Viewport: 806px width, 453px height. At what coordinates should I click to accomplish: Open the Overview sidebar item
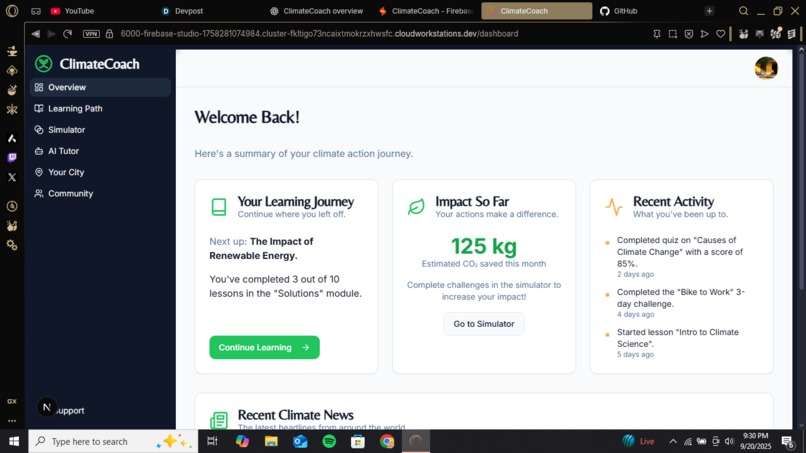(100, 87)
